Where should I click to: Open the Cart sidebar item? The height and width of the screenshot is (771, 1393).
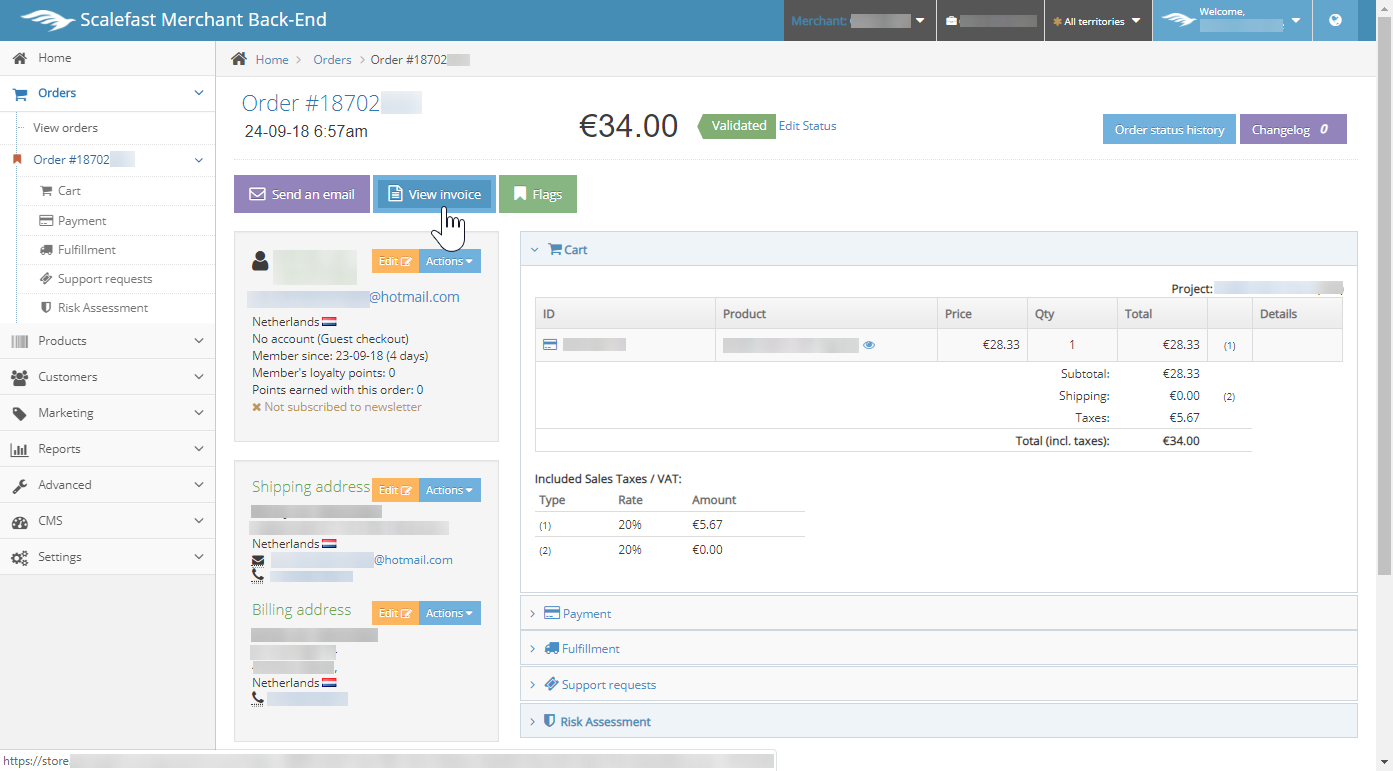(69, 191)
